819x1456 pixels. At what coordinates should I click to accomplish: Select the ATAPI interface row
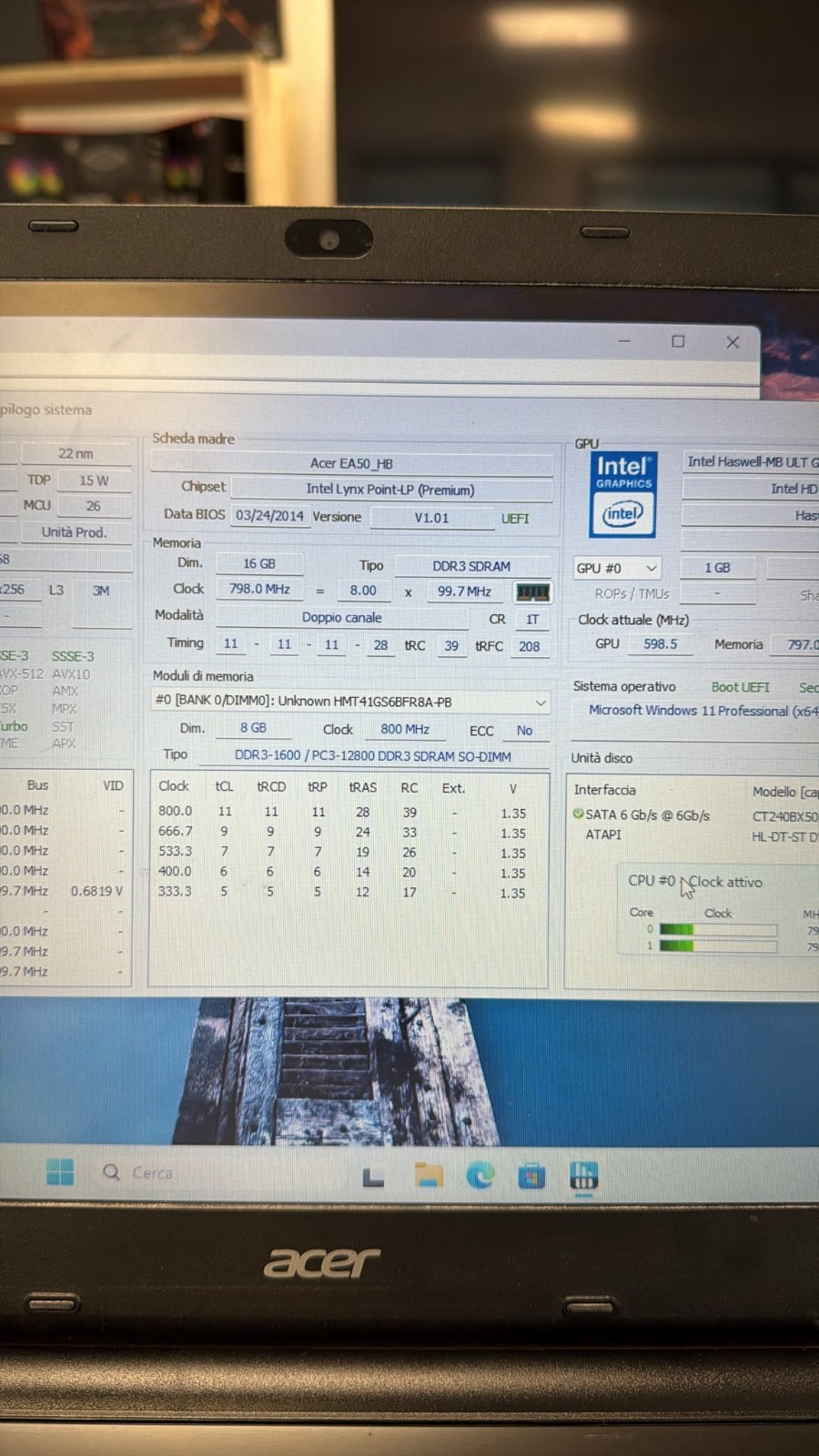695,835
